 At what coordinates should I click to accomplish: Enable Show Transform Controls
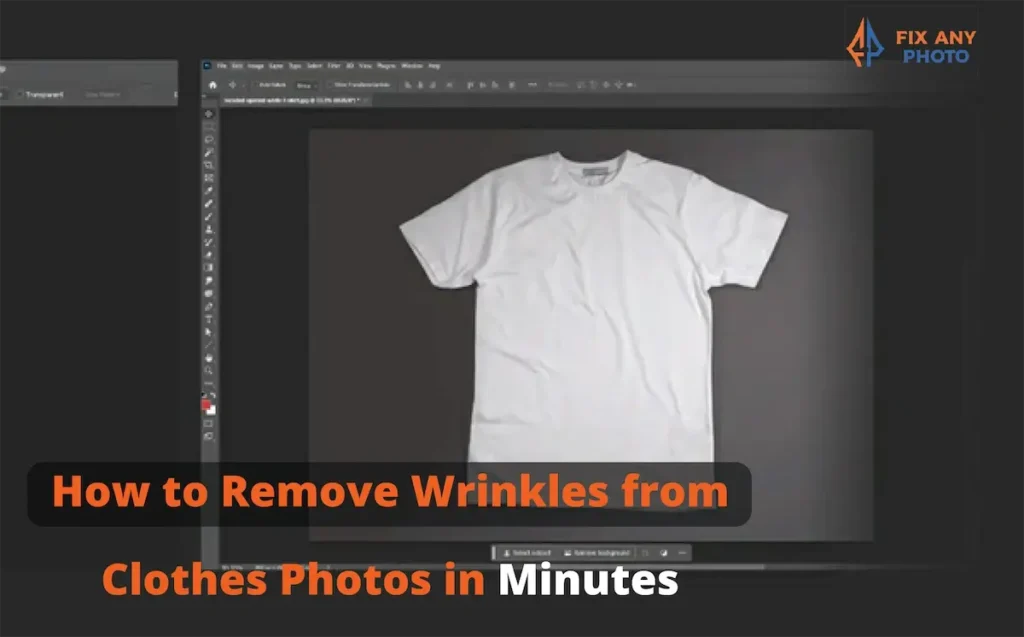click(x=330, y=85)
